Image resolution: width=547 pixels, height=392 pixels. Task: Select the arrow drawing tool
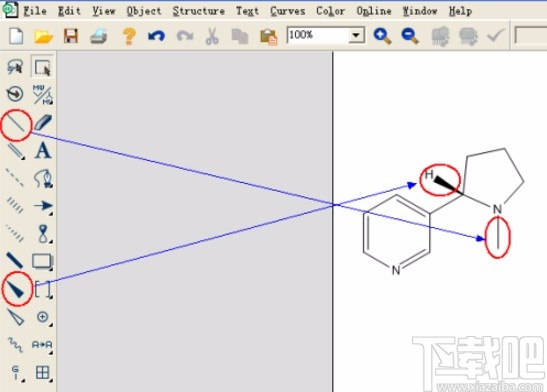43,206
